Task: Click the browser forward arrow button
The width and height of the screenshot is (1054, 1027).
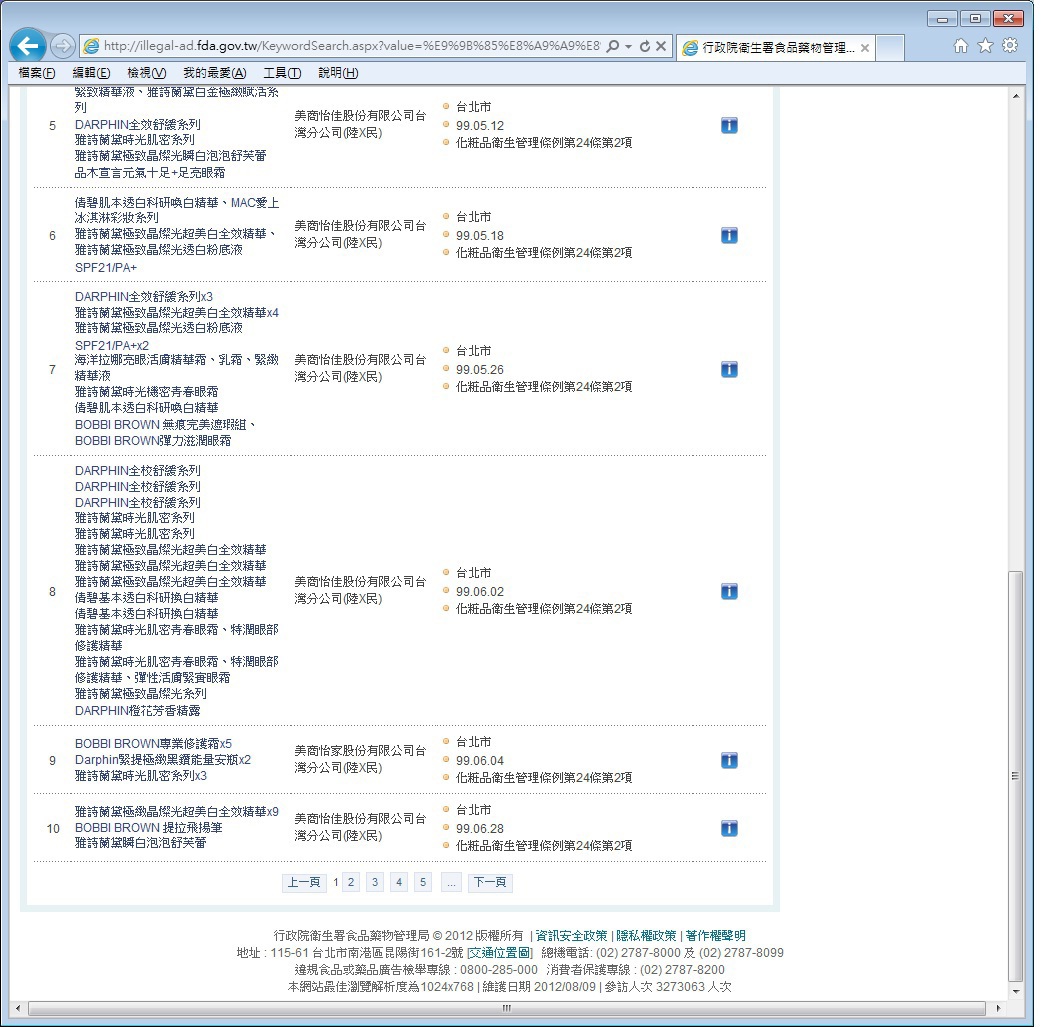Action: point(62,46)
